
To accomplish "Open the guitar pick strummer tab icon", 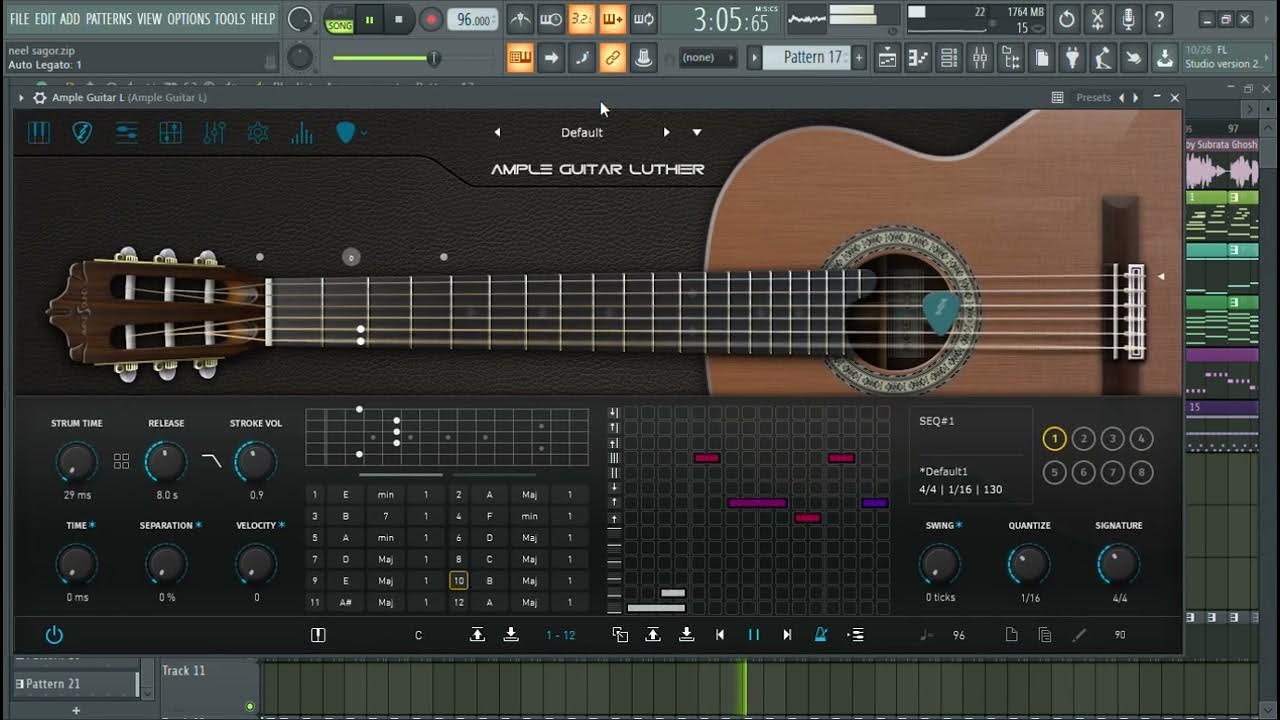I will 82,133.
